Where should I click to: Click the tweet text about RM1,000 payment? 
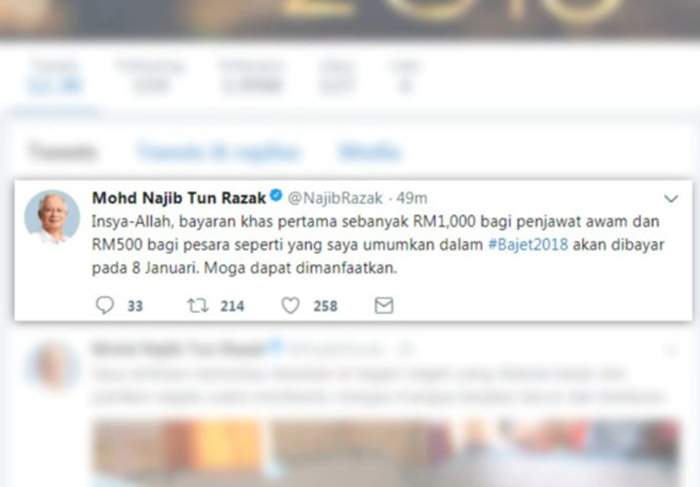[x=378, y=245]
